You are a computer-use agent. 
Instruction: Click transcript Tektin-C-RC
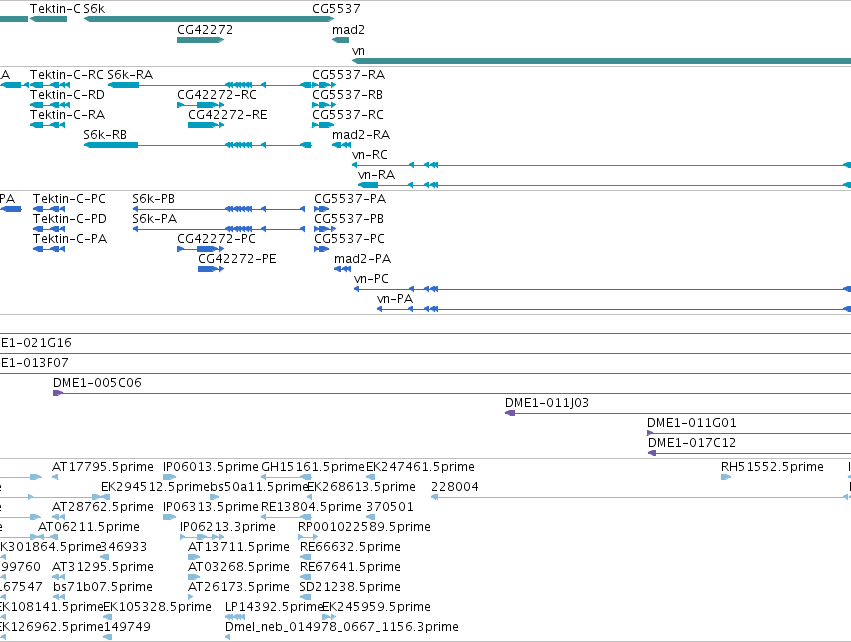click(x=50, y=85)
